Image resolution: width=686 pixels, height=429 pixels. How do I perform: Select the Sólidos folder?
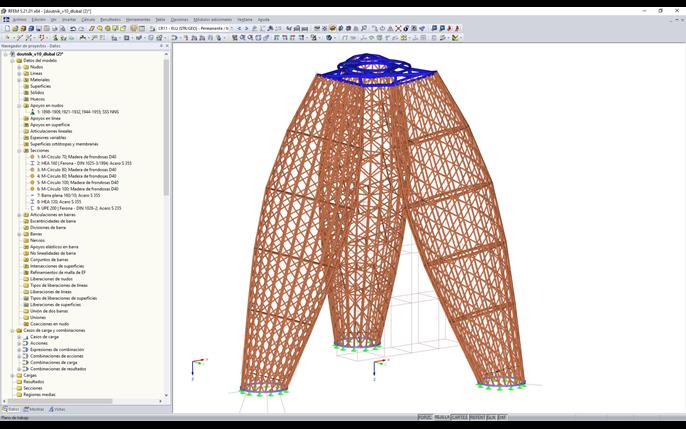pos(37,93)
